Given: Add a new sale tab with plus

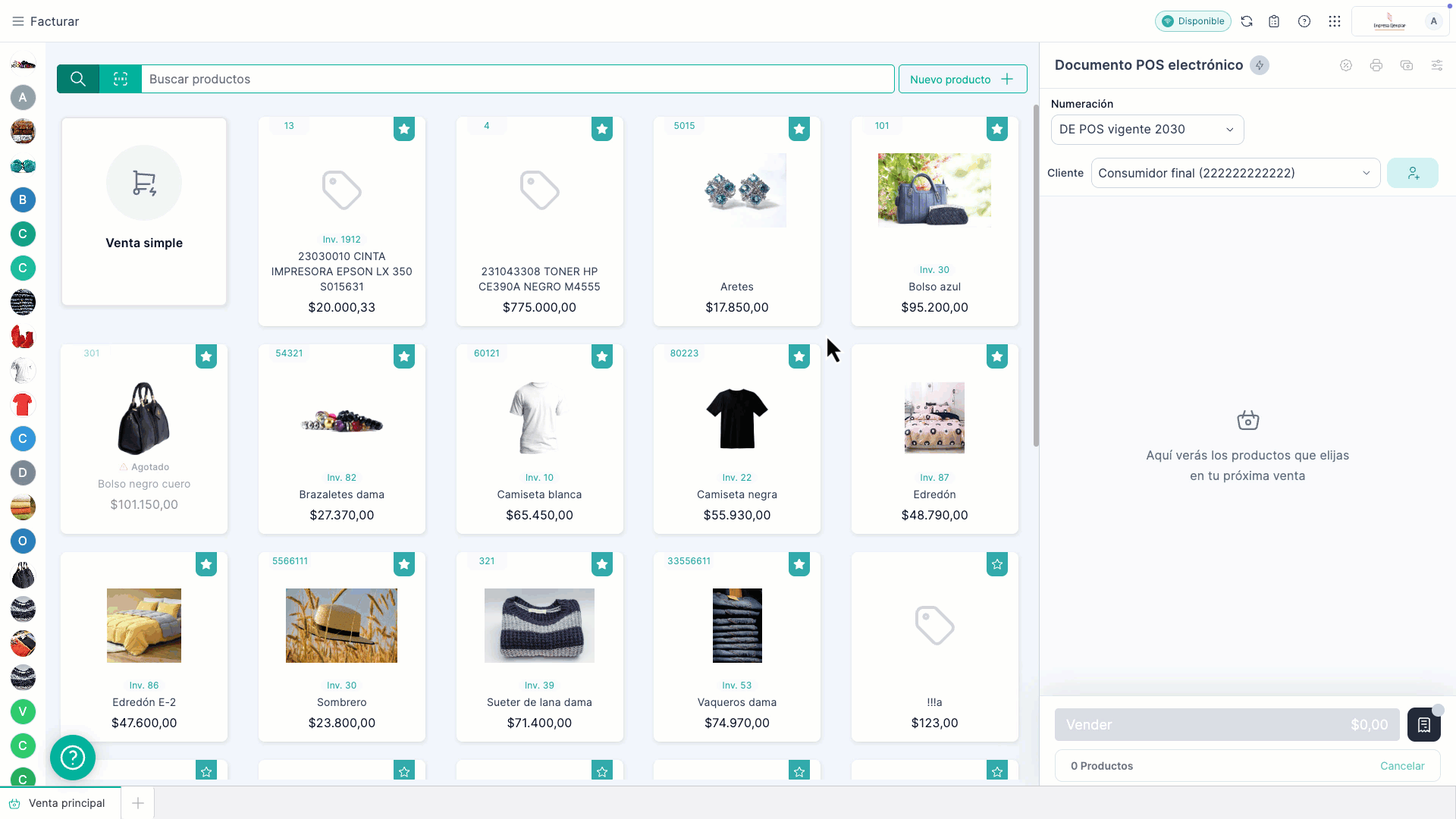Looking at the screenshot, I should pos(138,803).
